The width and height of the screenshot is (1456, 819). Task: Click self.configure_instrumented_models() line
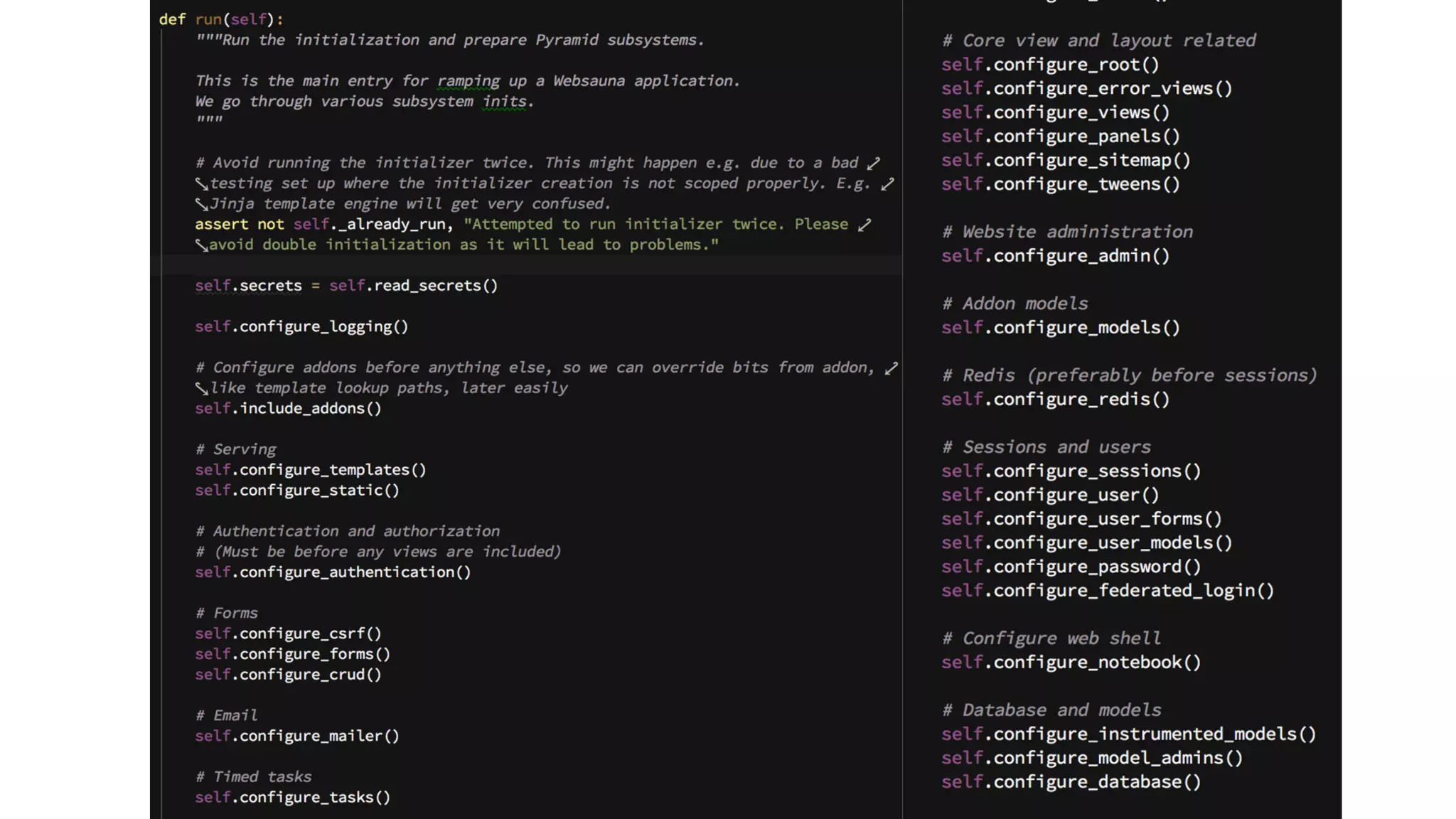[1128, 734]
